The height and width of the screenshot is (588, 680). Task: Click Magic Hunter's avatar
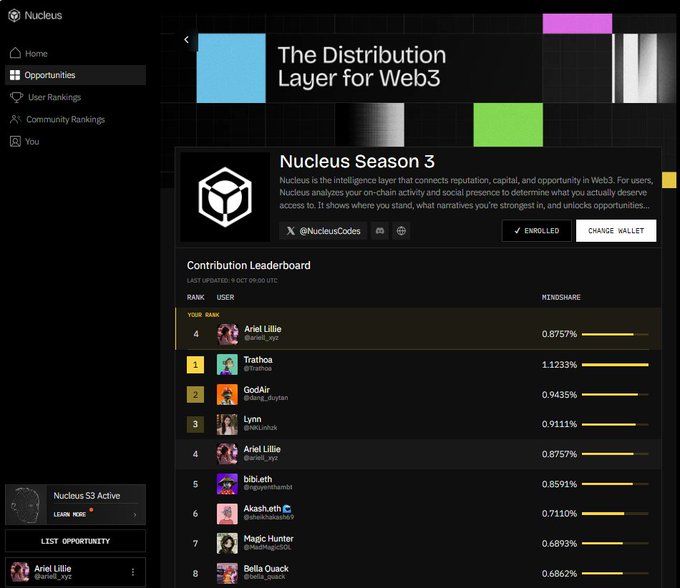click(x=227, y=543)
